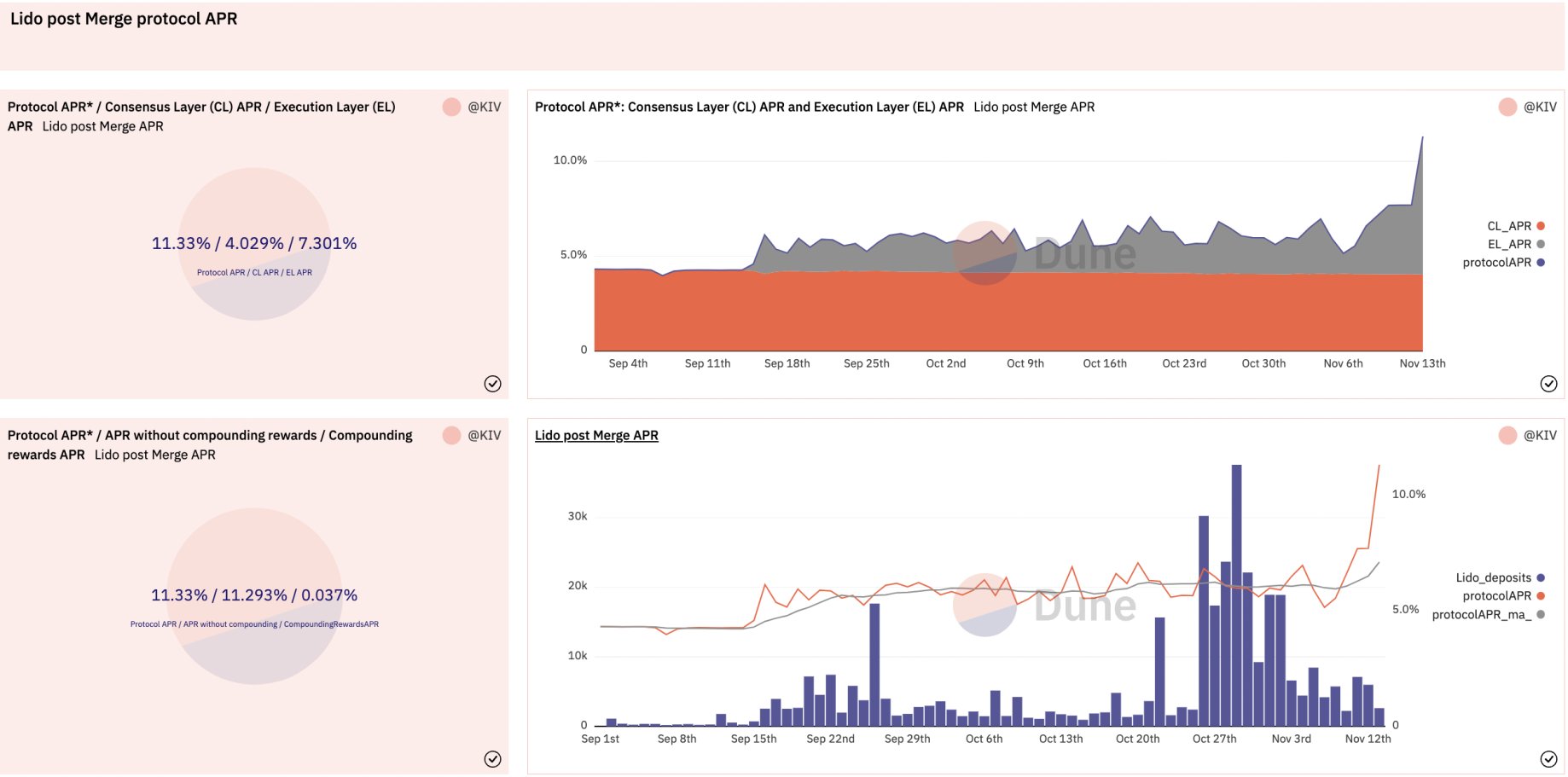
Task: Open @KIV avatar on top-left counter panel
Action: pos(451,107)
